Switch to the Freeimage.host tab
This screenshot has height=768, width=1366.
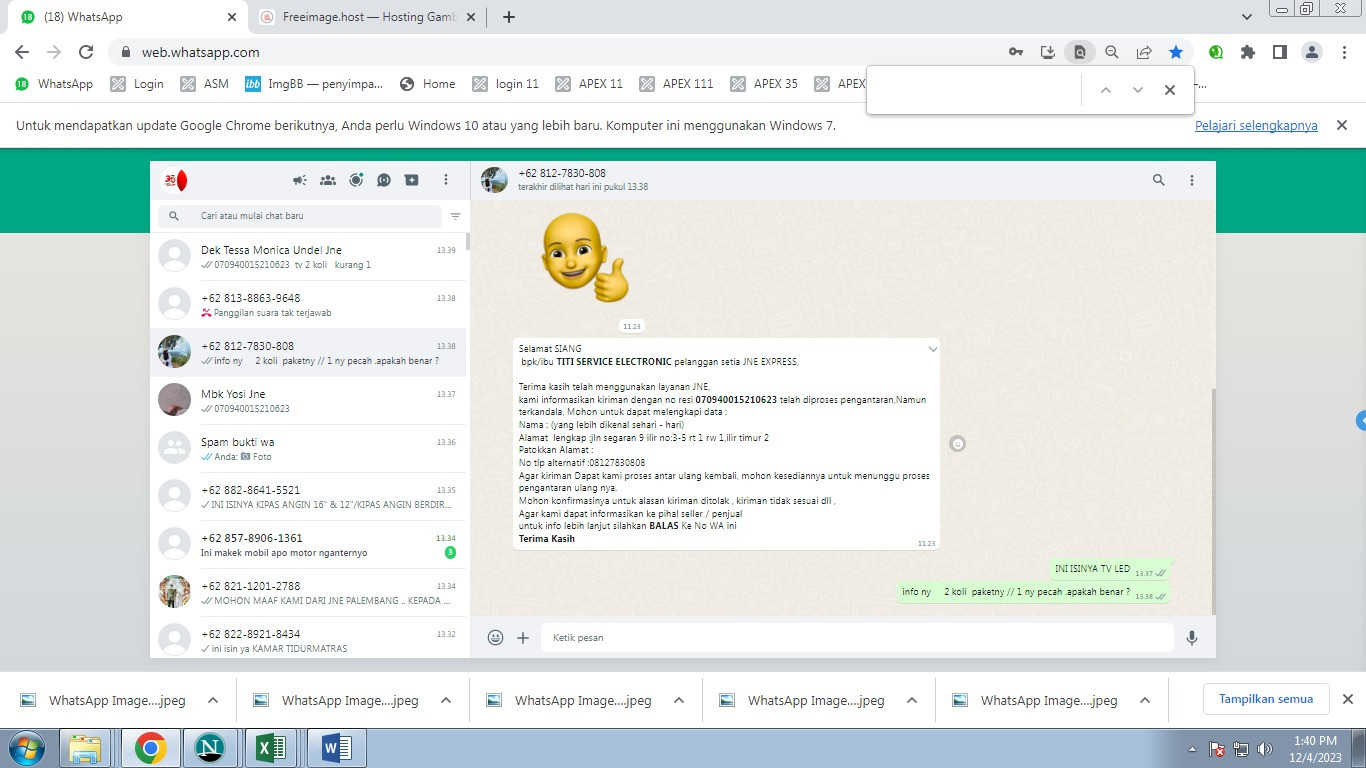(370, 17)
